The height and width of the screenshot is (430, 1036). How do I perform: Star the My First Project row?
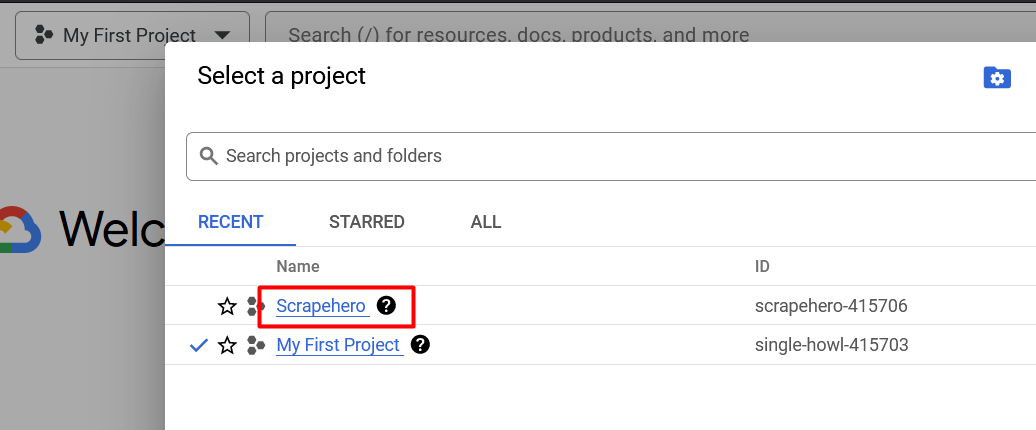227,345
